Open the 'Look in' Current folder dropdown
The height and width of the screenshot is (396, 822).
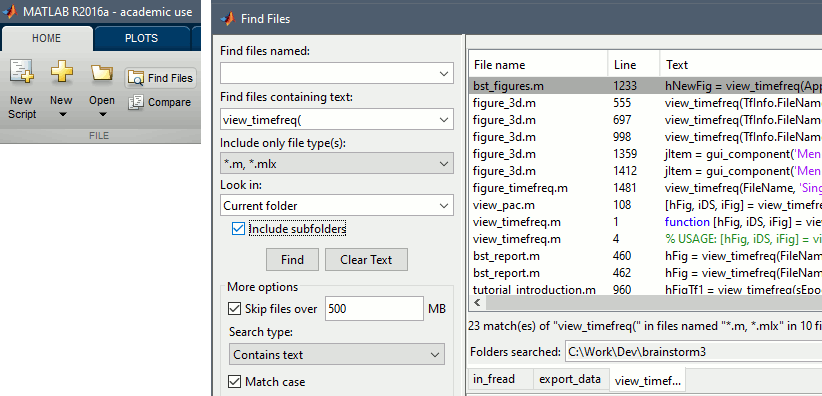(444, 205)
